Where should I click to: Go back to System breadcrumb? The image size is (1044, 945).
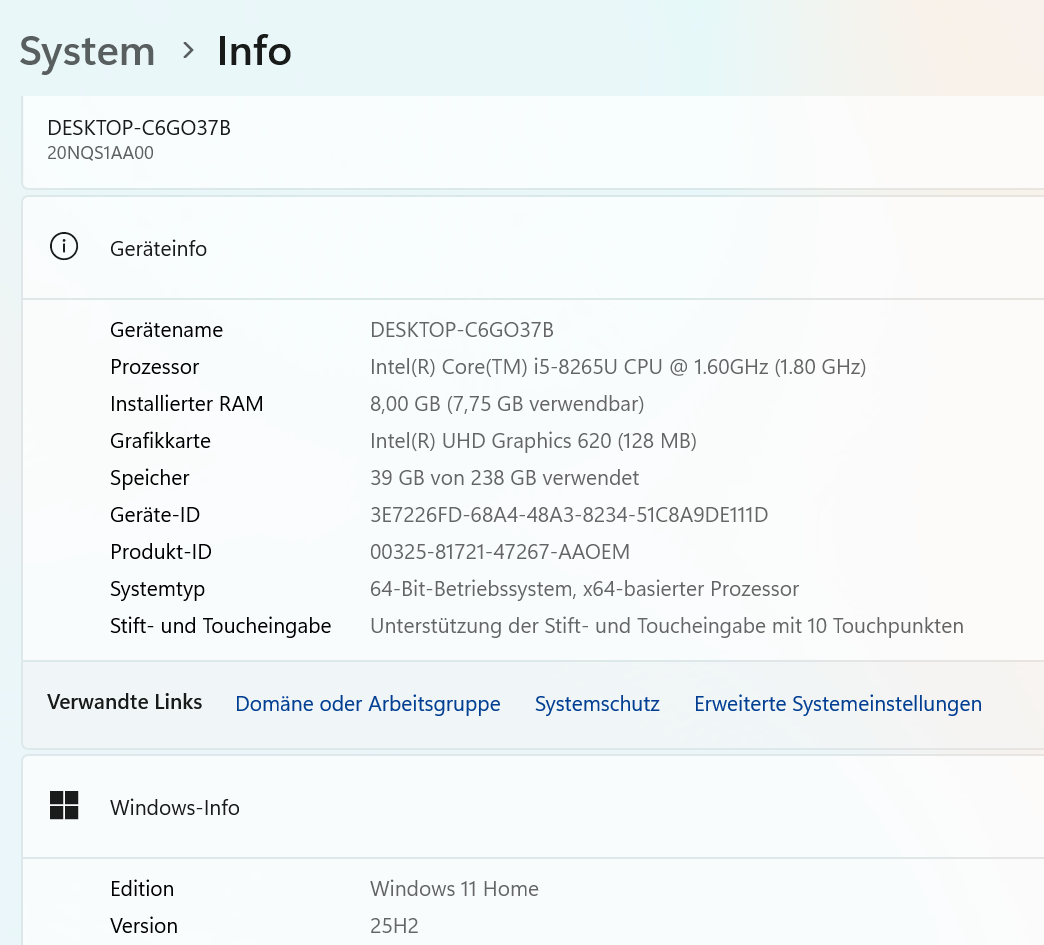pyautogui.click(x=87, y=51)
